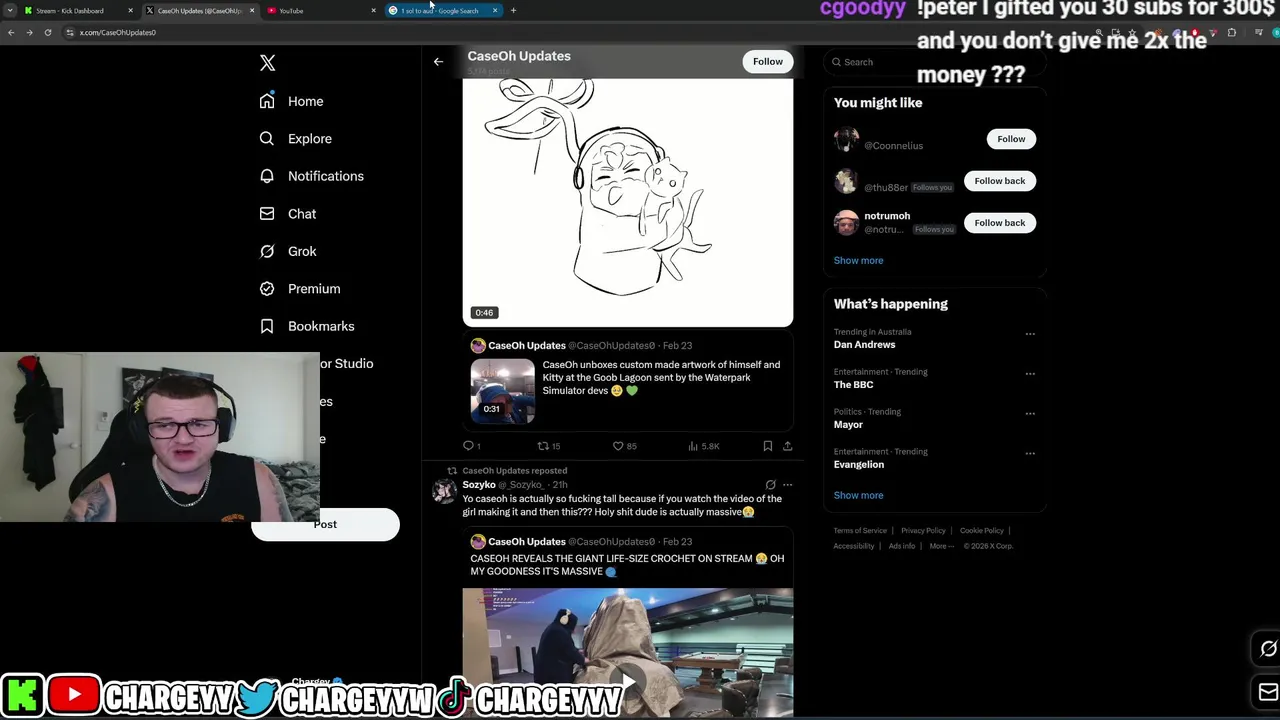Viewport: 1280px width, 720px height.
Task: Click the Notifications bell icon
Action: tap(267, 176)
